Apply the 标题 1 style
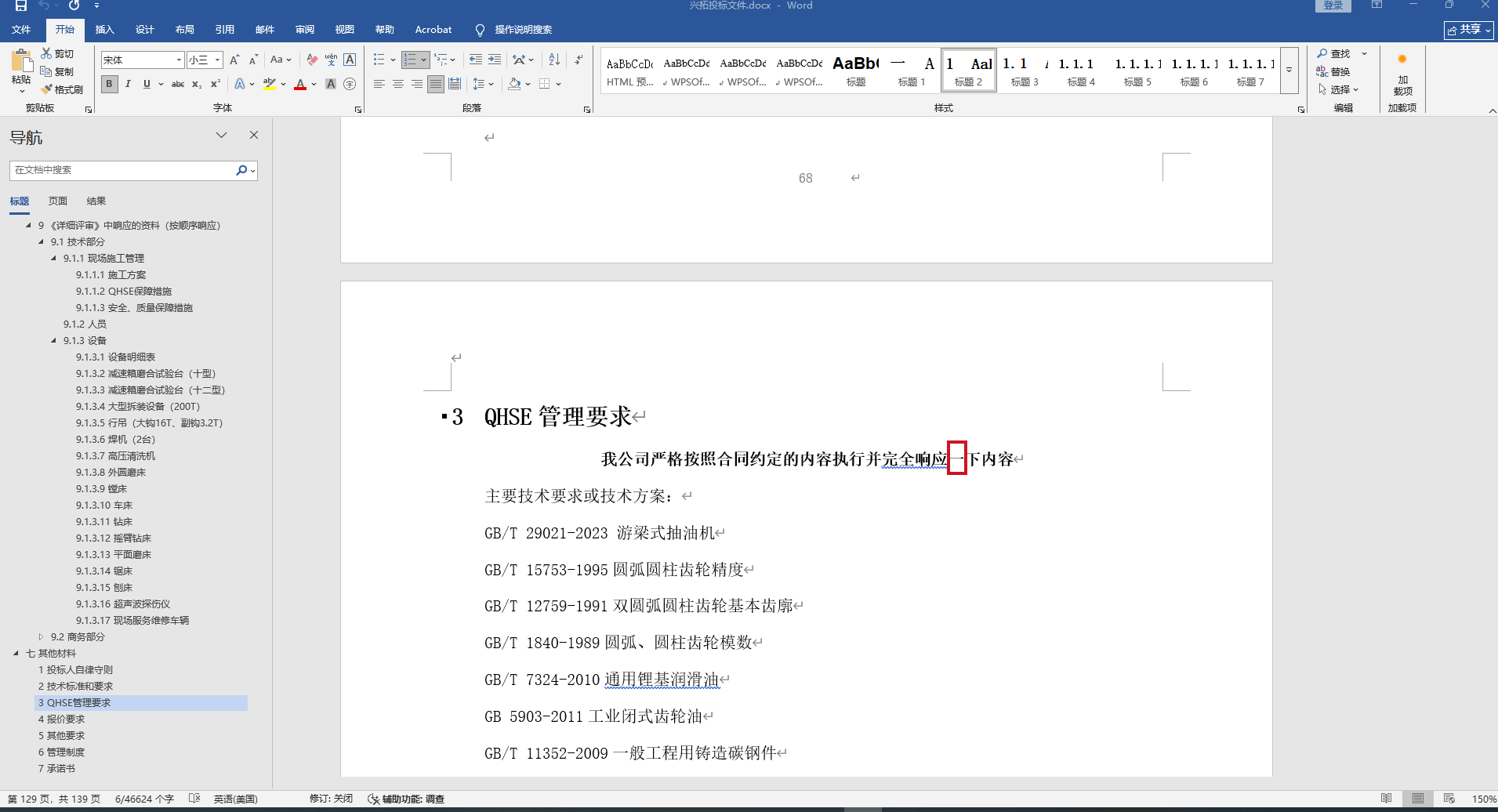The image size is (1498, 812). coord(912,71)
